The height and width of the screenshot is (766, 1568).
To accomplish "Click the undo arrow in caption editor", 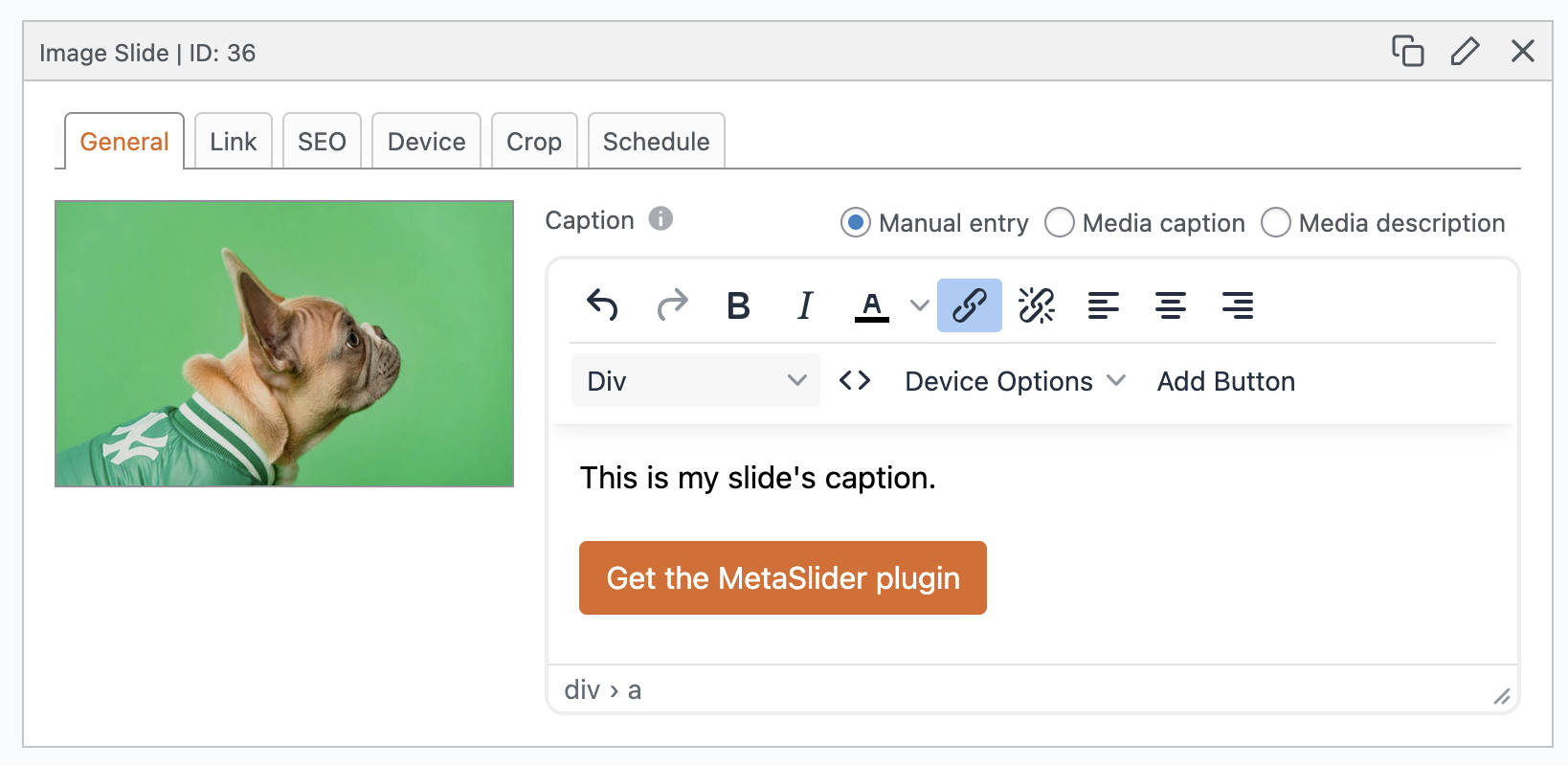I will point(602,305).
